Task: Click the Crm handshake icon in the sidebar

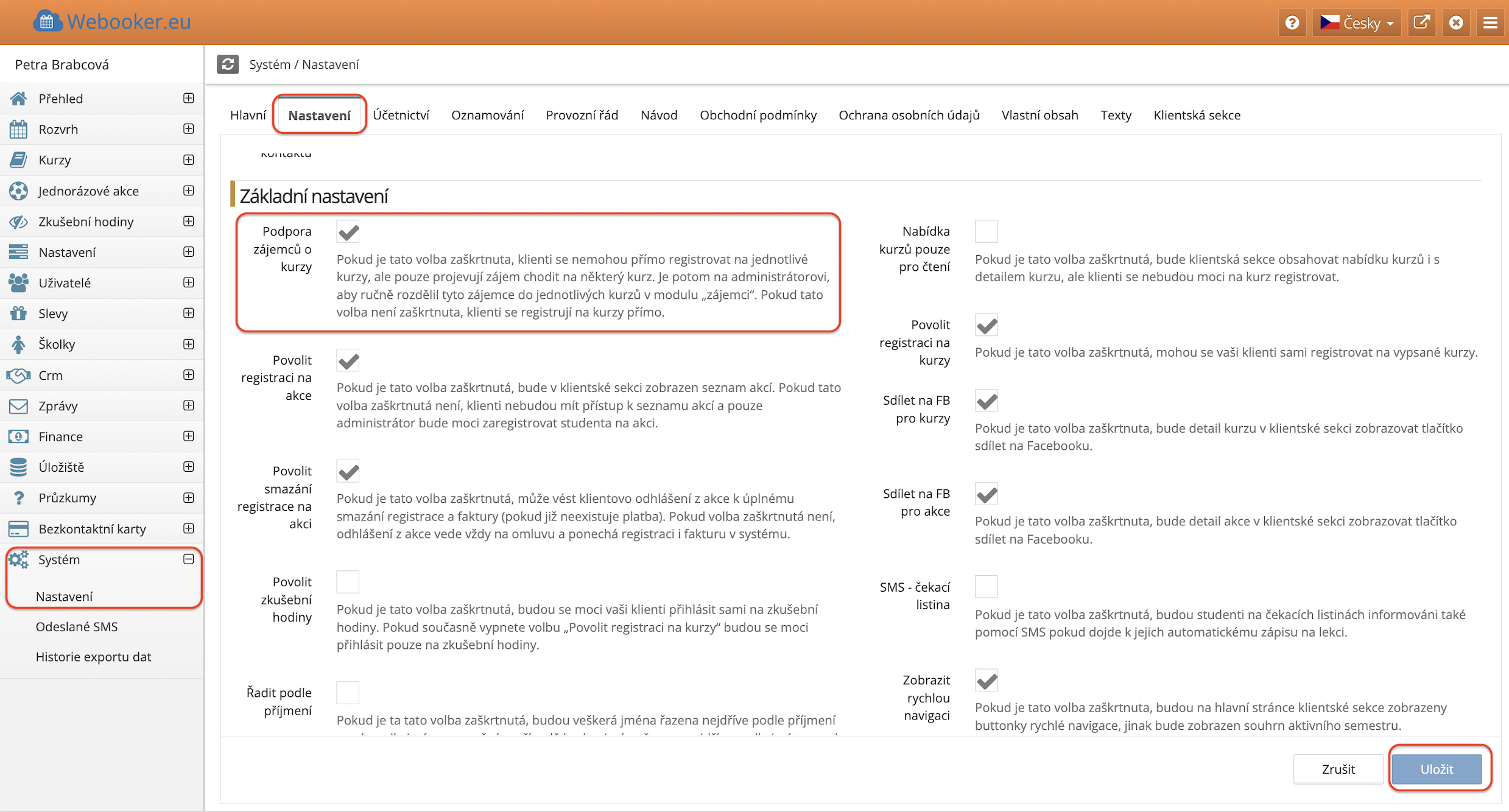Action: (18, 375)
